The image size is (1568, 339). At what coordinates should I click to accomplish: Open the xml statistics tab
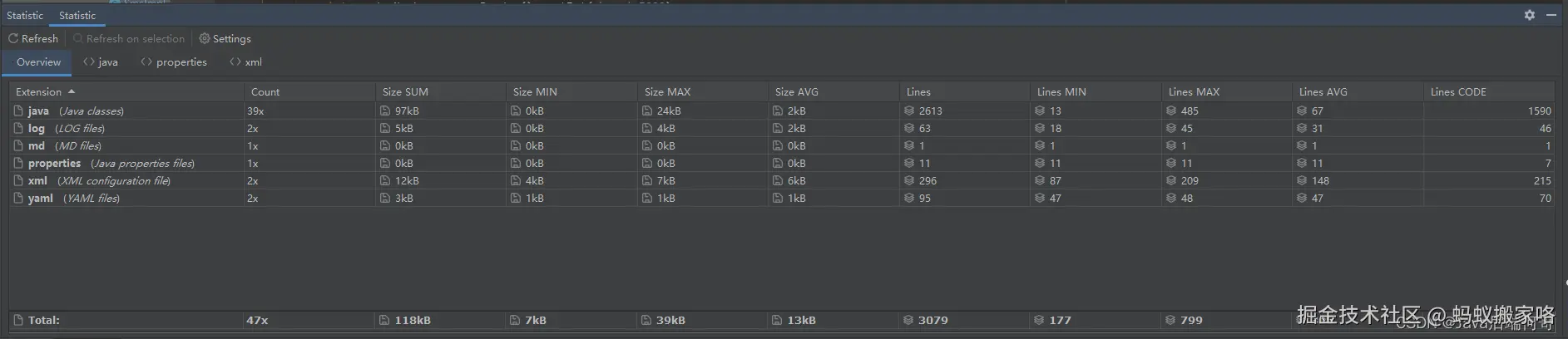246,62
